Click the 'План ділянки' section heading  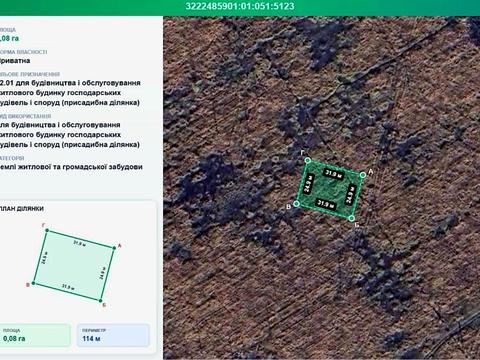pyautogui.click(x=22, y=208)
